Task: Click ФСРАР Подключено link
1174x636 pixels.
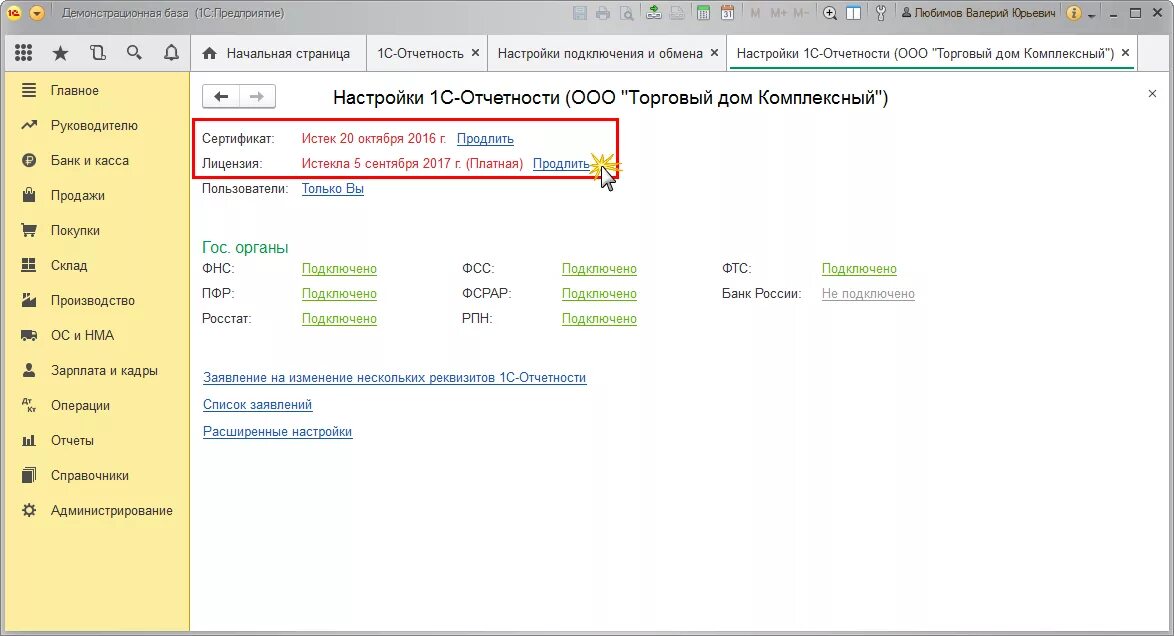Action: (599, 294)
